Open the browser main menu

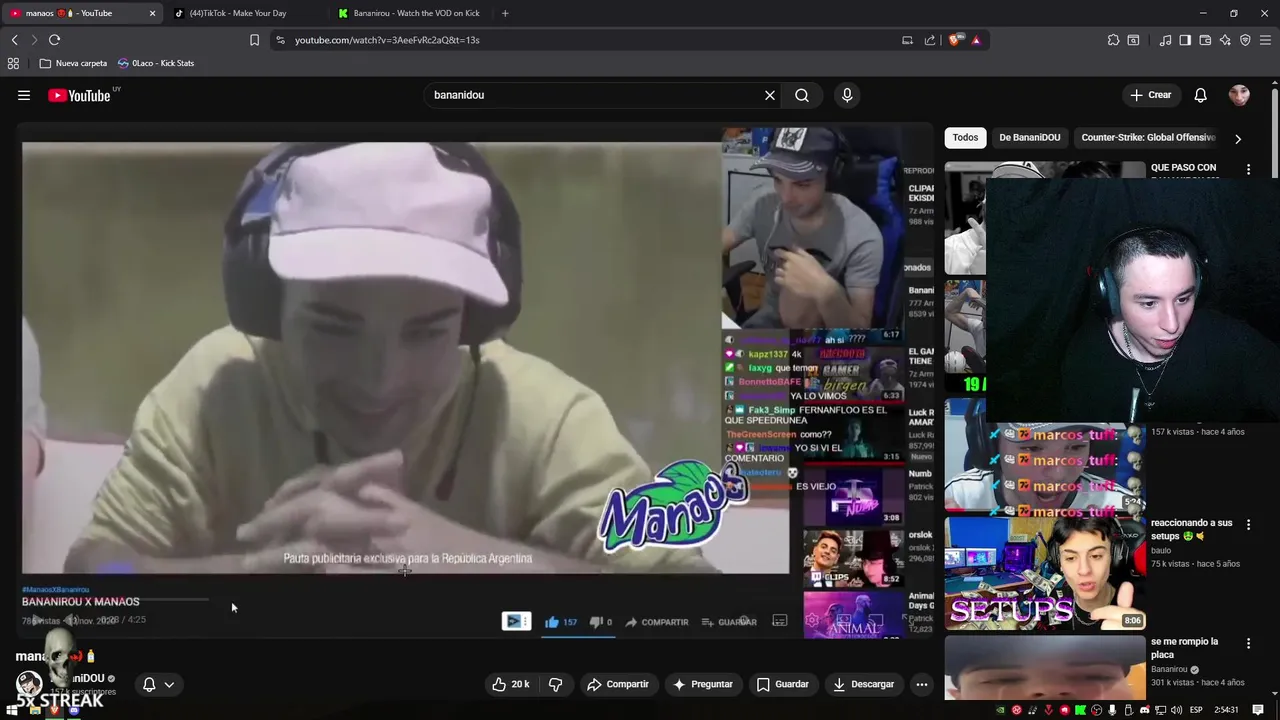(x=1265, y=40)
